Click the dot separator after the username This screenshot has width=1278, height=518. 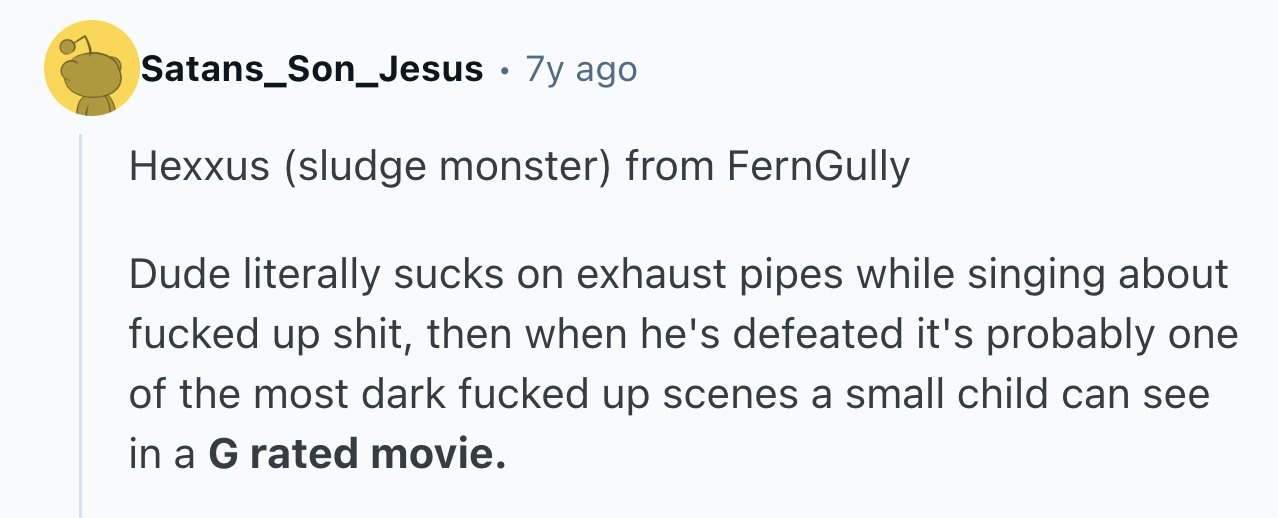pyautogui.click(x=503, y=70)
